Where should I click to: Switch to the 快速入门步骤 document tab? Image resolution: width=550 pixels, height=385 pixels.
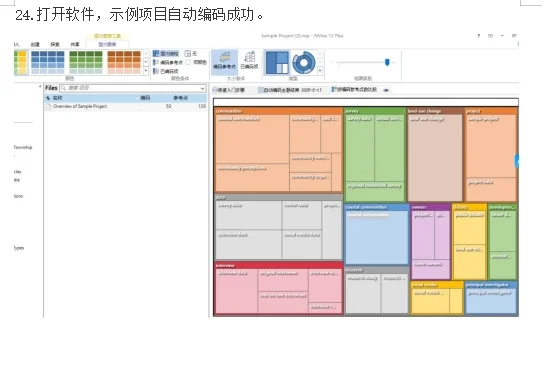[229, 90]
